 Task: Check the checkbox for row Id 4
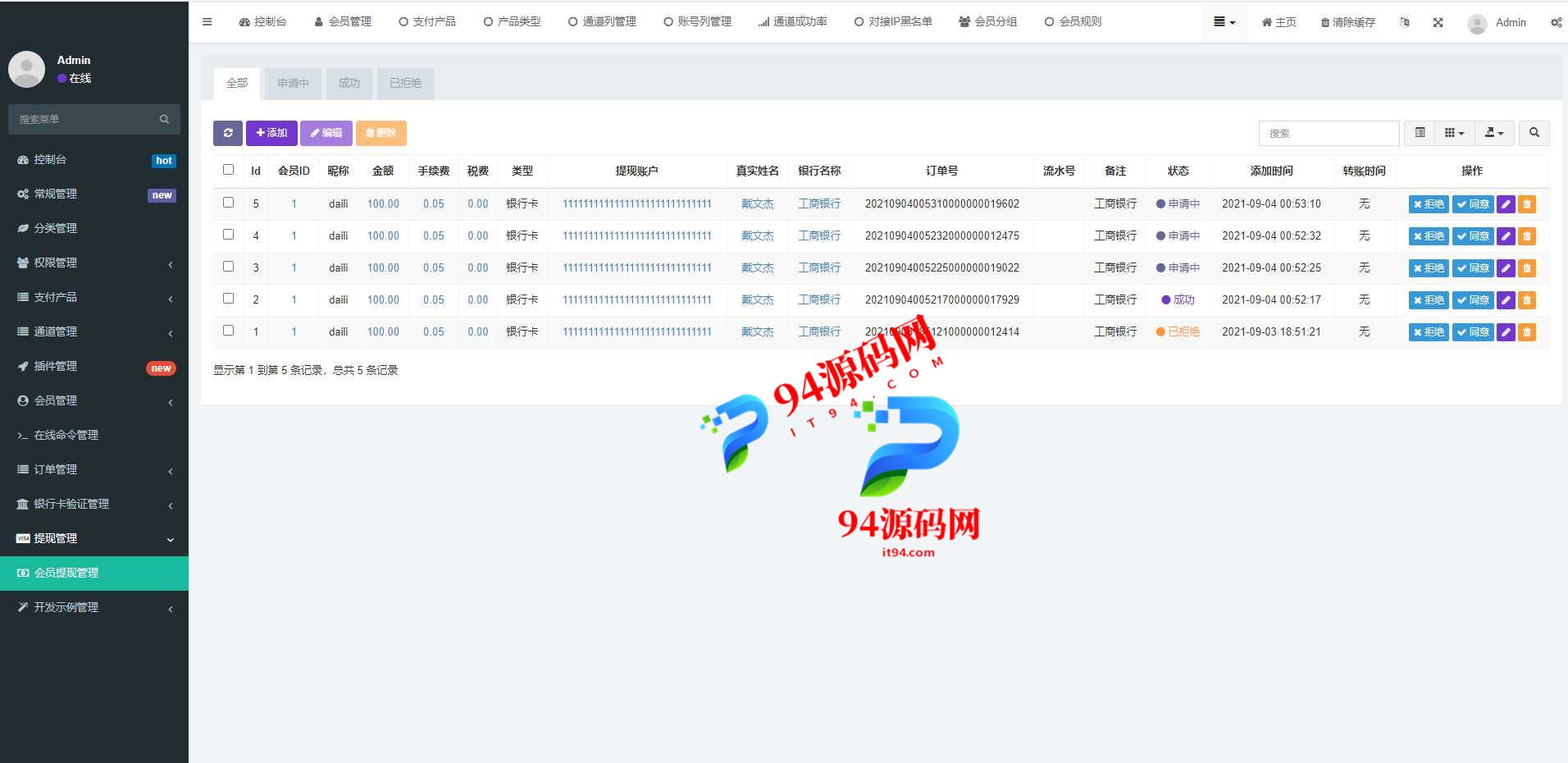tap(229, 235)
